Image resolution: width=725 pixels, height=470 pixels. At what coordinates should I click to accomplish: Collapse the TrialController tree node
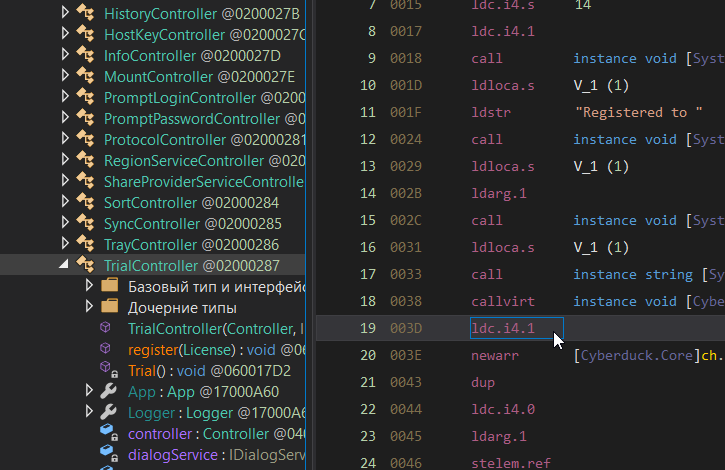66,266
